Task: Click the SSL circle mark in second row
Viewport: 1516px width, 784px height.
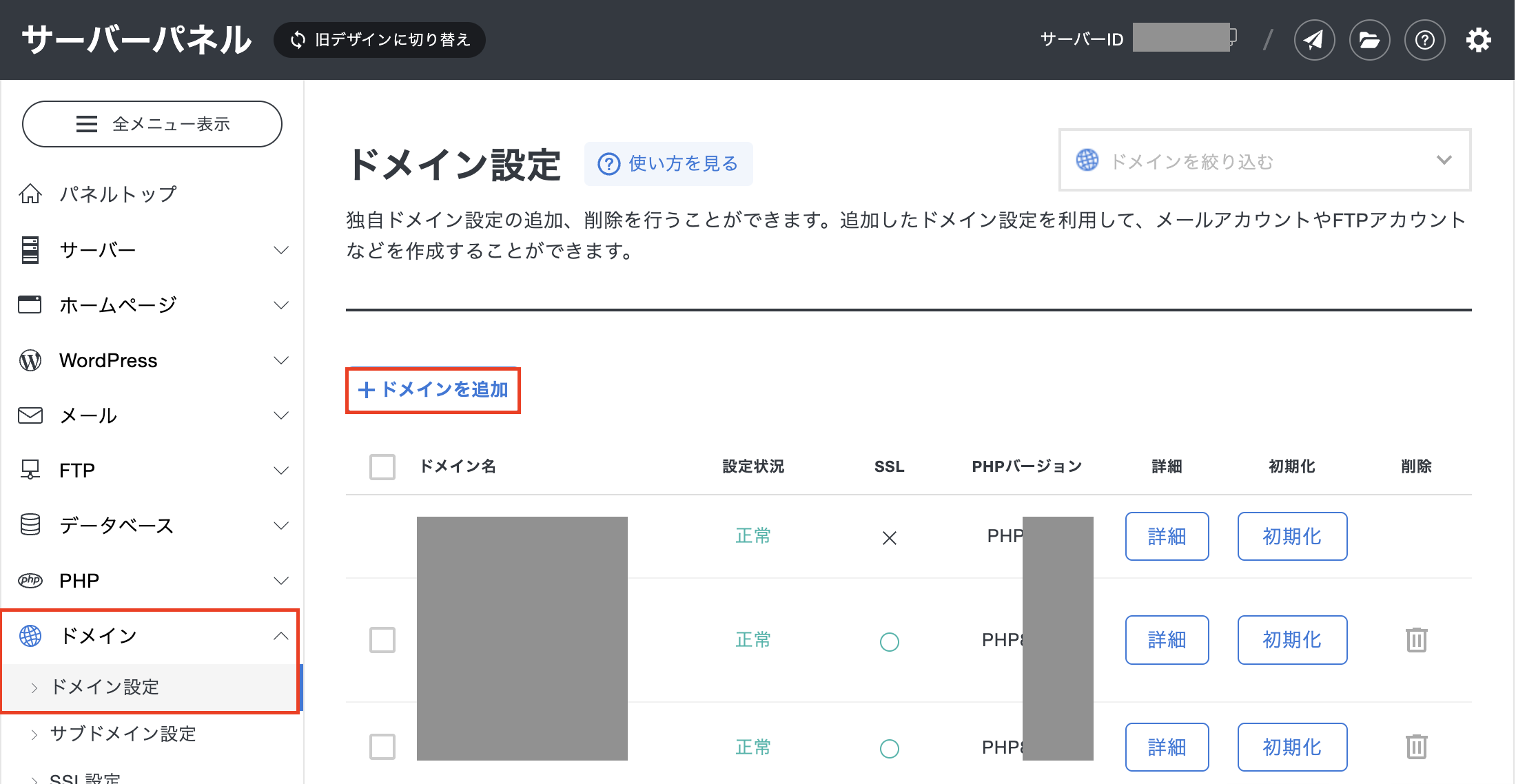Action: (x=890, y=642)
